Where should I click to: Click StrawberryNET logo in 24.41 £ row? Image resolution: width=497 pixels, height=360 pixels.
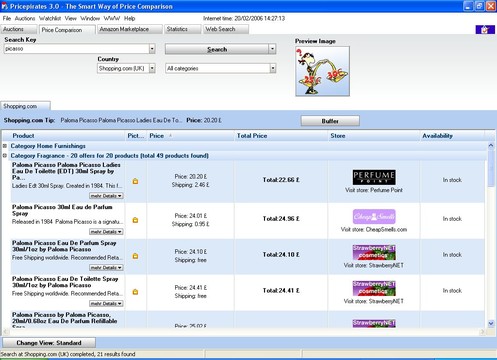(x=374, y=288)
